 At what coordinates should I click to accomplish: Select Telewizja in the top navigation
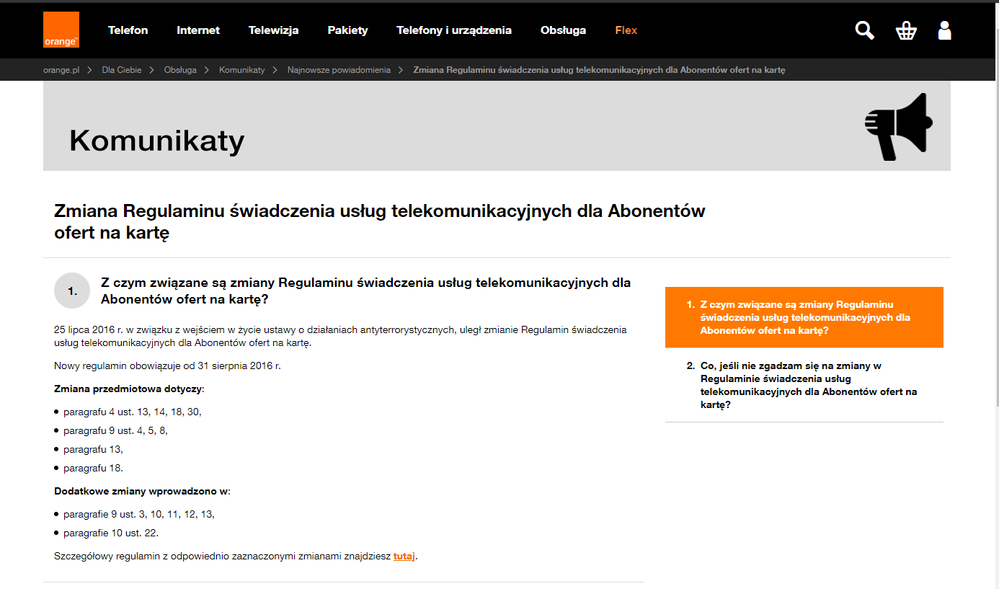pos(273,31)
